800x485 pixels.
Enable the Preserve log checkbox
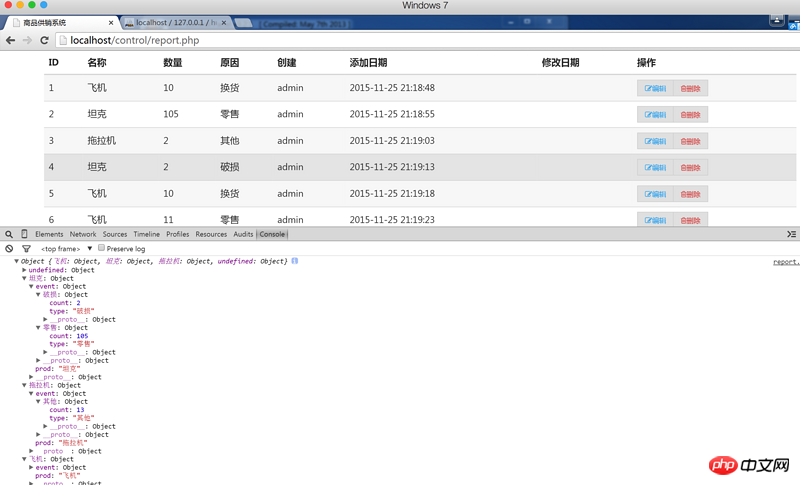pyautogui.click(x=102, y=248)
